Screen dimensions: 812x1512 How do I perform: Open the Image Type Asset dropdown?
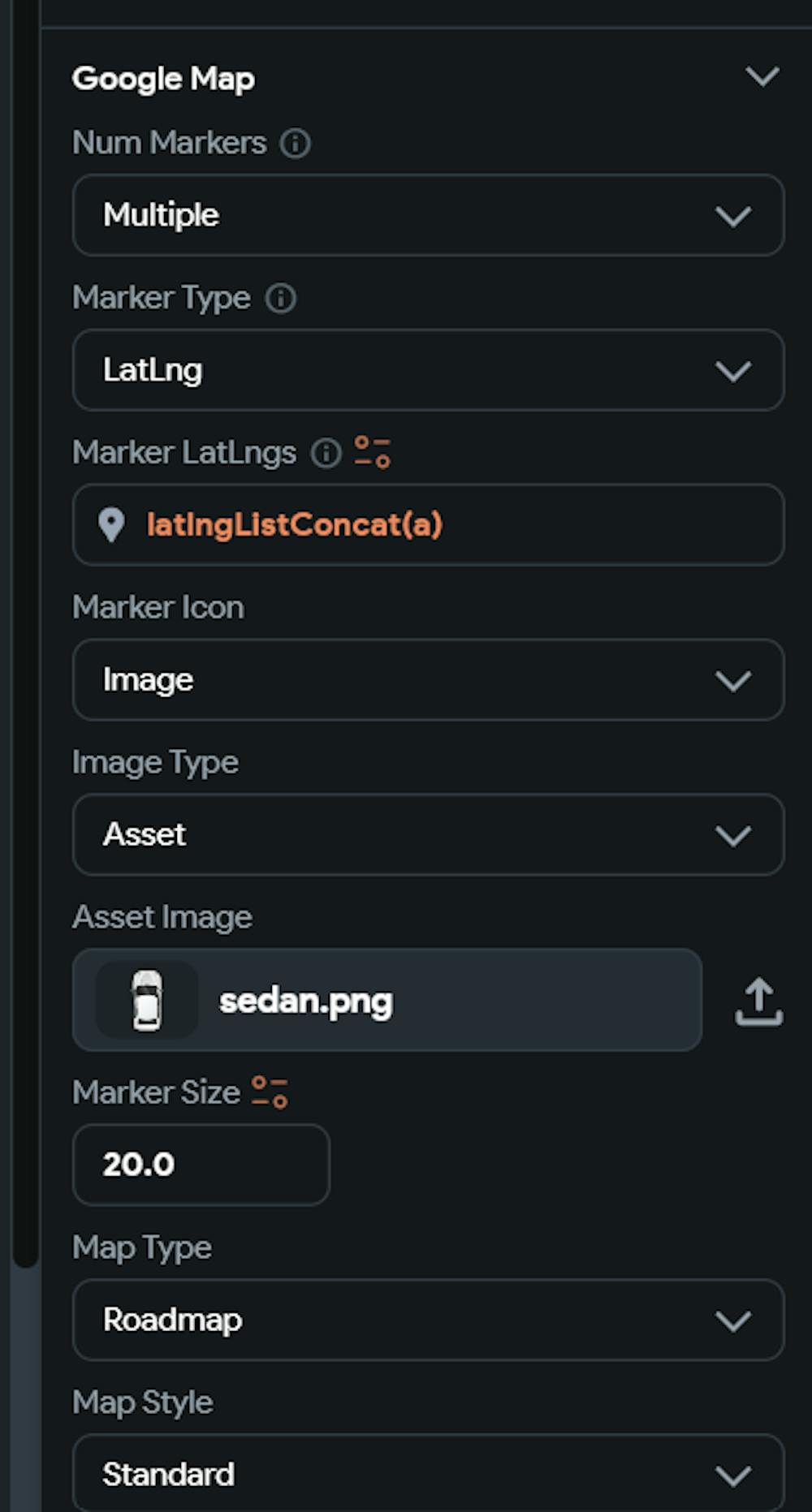(x=428, y=835)
